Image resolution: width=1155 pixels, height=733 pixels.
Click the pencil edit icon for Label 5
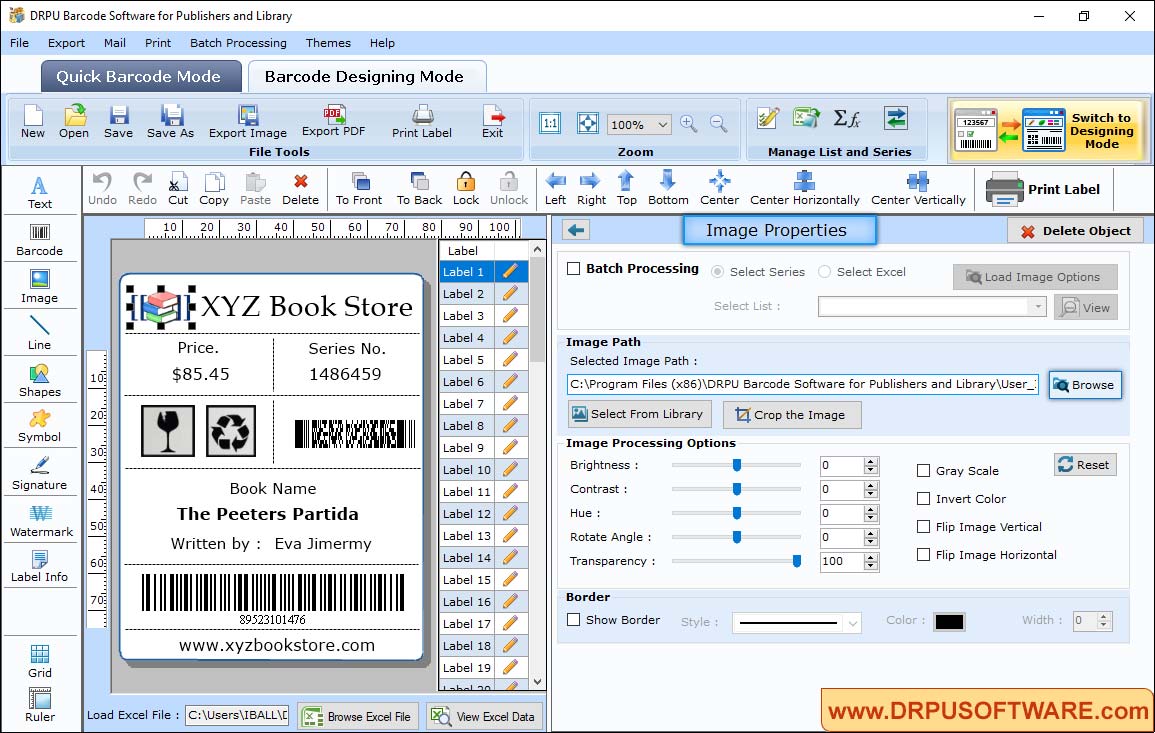pos(510,360)
